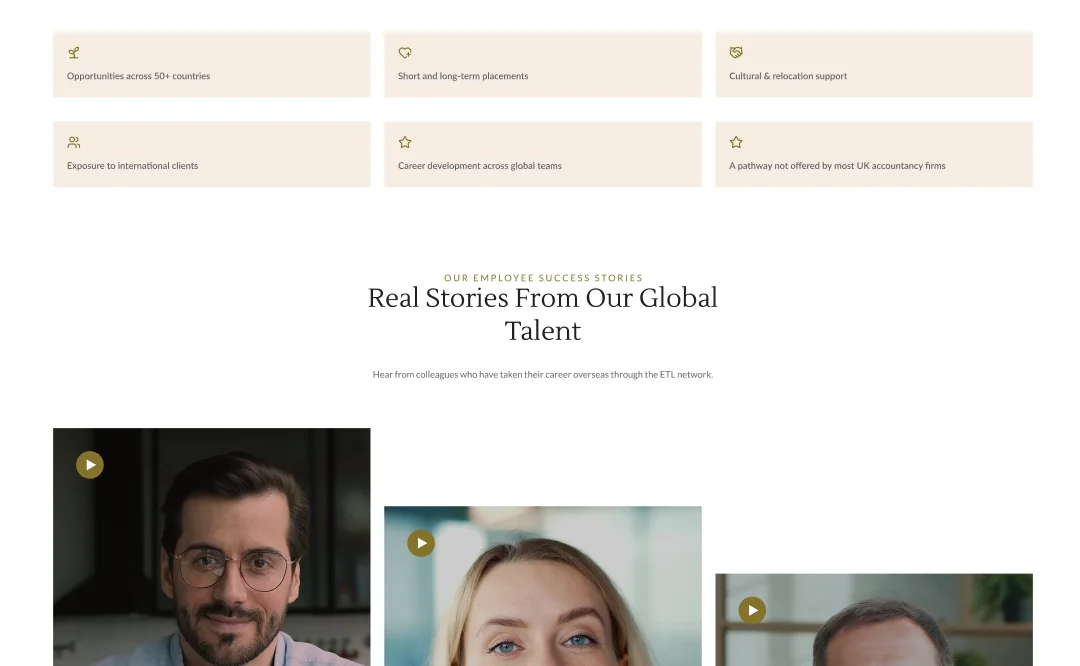Click the handshake icon for Cultural & relocation support
Screen dimensions: 1080x666
736,53
